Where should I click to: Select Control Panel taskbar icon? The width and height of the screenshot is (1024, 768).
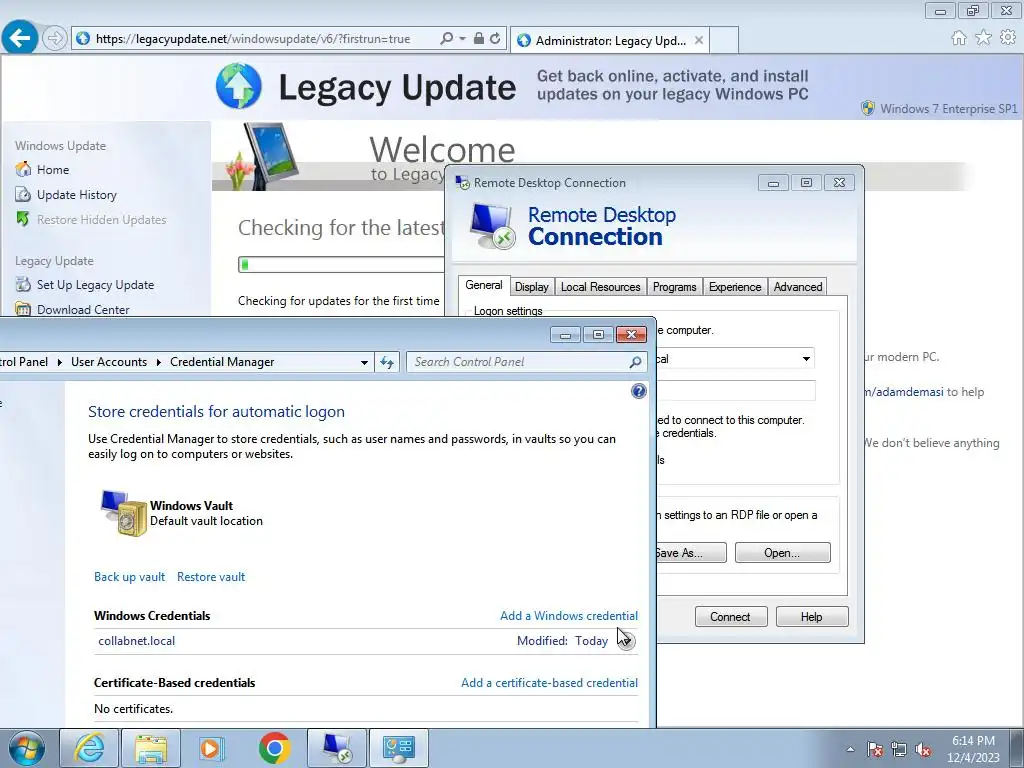[x=399, y=748]
